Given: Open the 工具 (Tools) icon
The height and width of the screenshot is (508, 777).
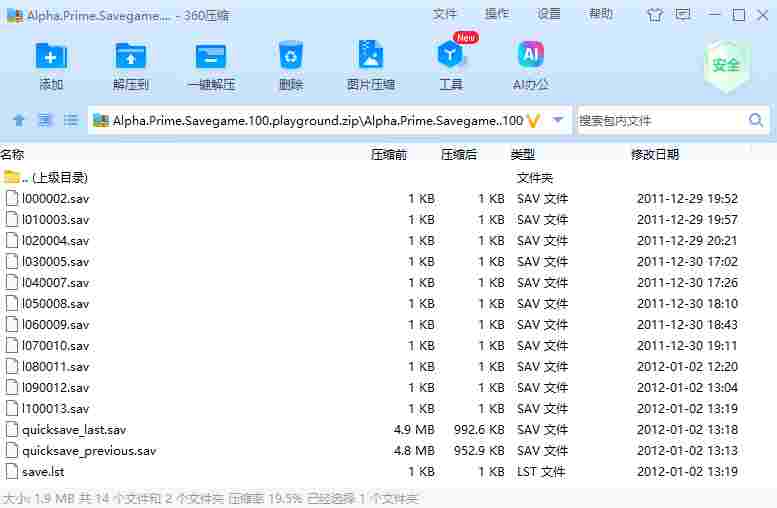Looking at the screenshot, I should click(x=450, y=55).
